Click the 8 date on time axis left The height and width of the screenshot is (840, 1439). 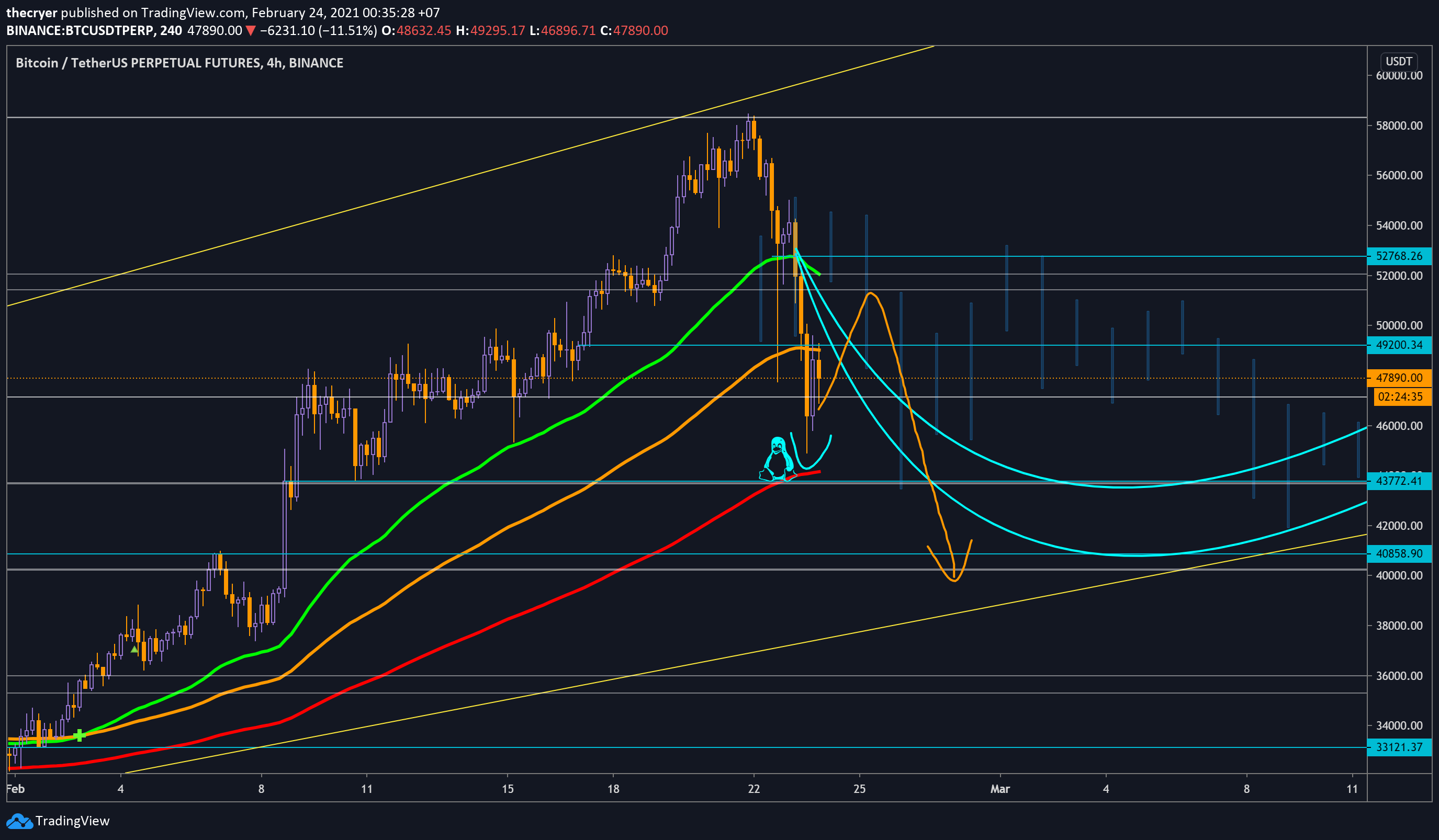pos(261,789)
